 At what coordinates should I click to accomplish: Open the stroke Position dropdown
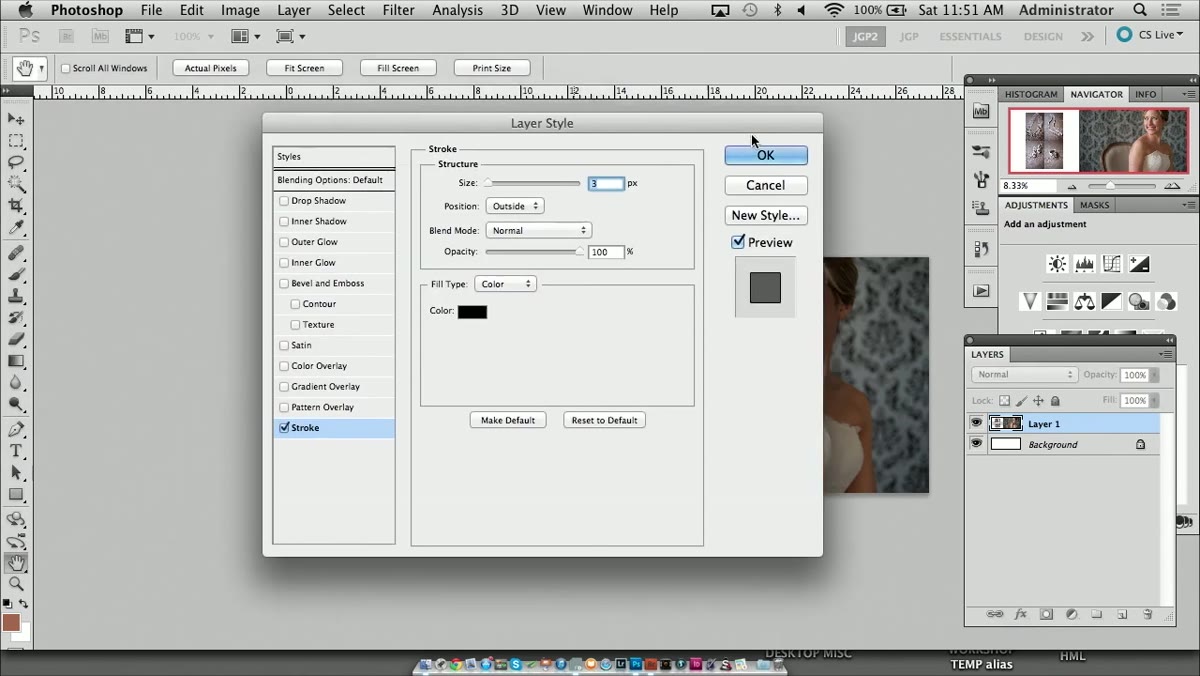tap(514, 206)
